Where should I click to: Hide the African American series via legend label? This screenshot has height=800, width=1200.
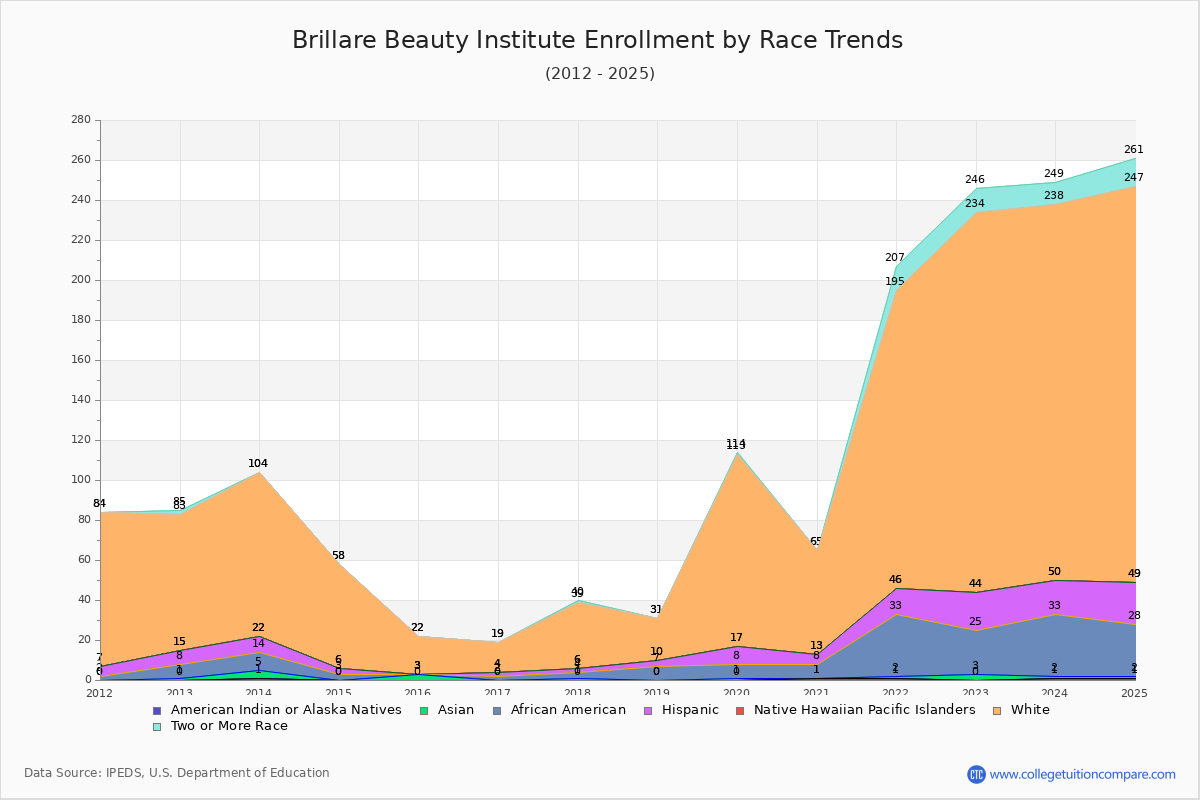[x=569, y=710]
